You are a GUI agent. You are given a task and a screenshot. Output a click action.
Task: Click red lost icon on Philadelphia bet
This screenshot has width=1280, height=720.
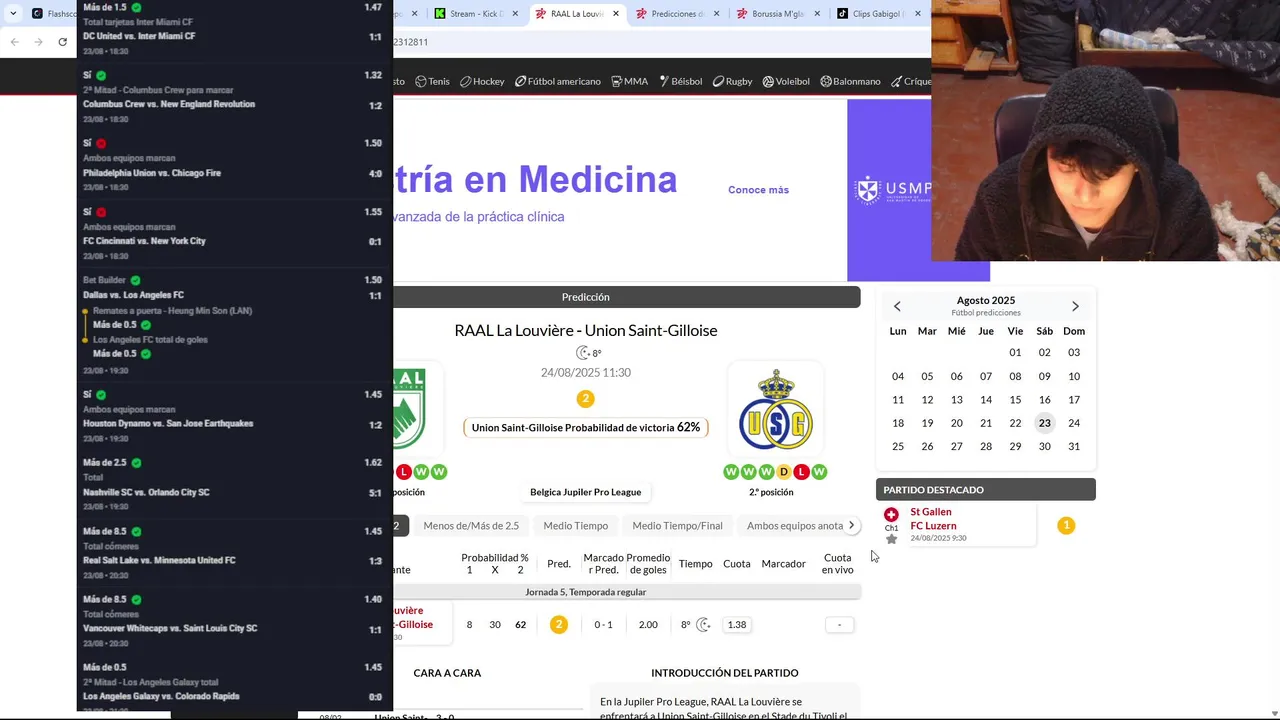pos(101,144)
